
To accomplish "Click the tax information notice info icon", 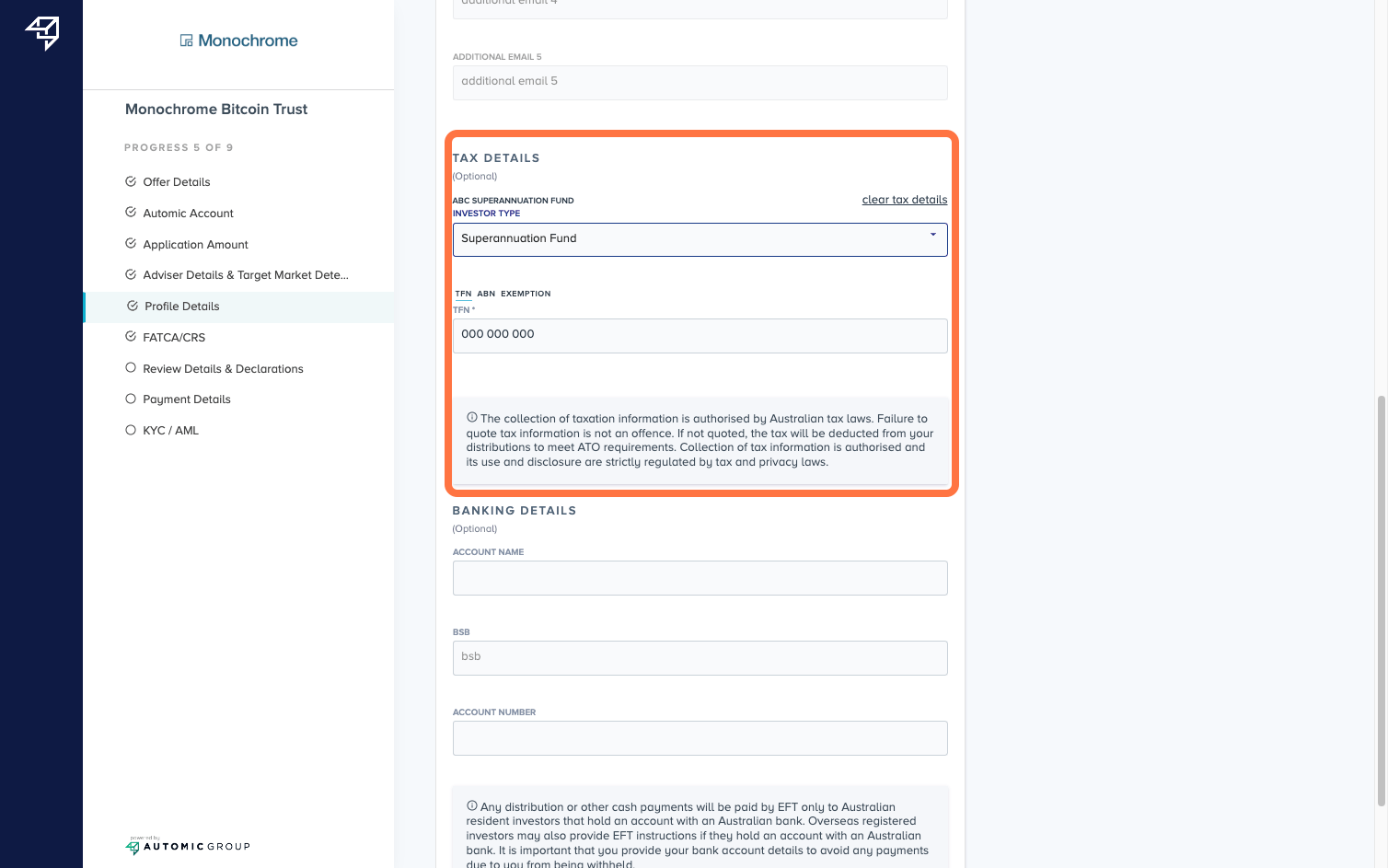I will 472,417.
